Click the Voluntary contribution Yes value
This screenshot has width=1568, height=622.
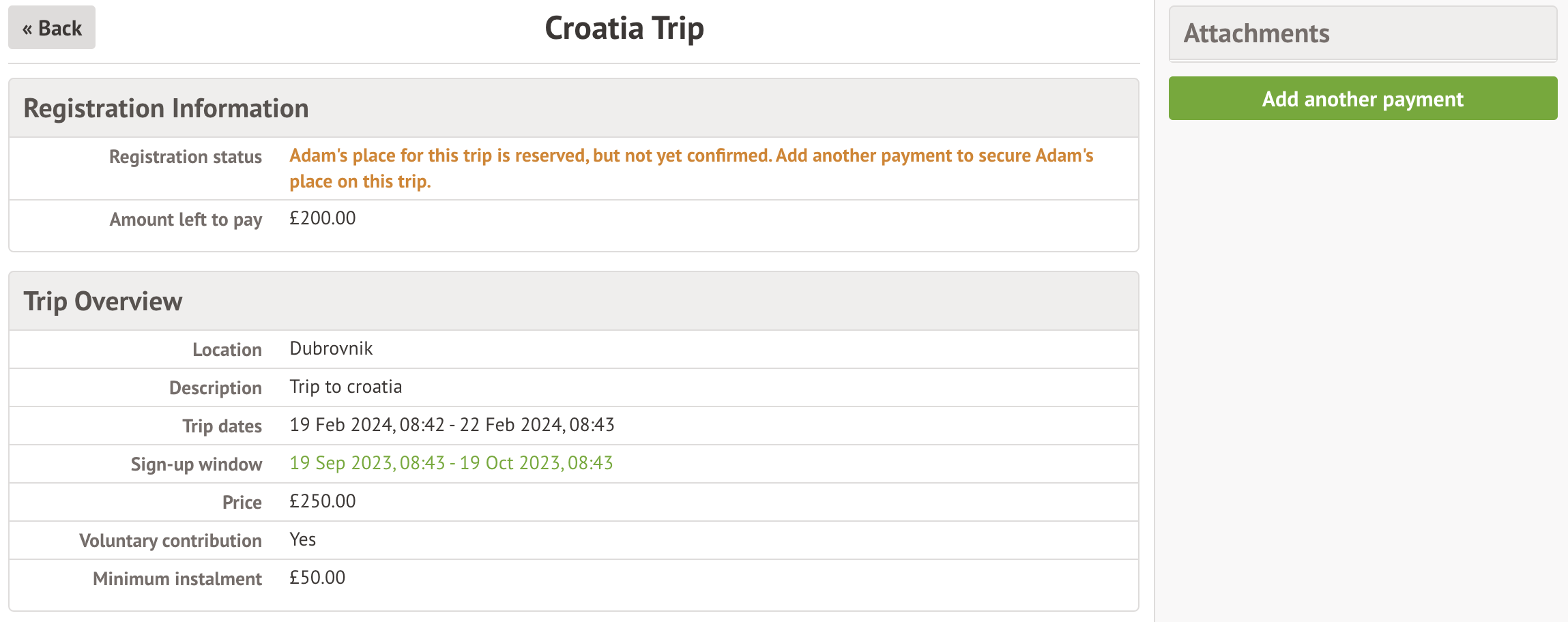coord(302,539)
